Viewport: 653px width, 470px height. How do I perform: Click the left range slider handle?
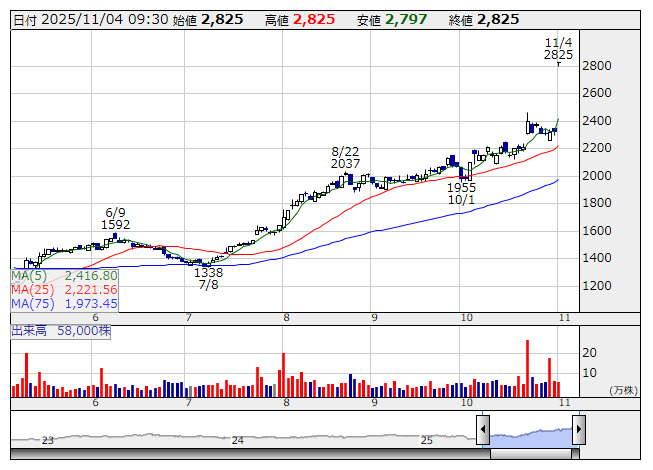[483, 430]
